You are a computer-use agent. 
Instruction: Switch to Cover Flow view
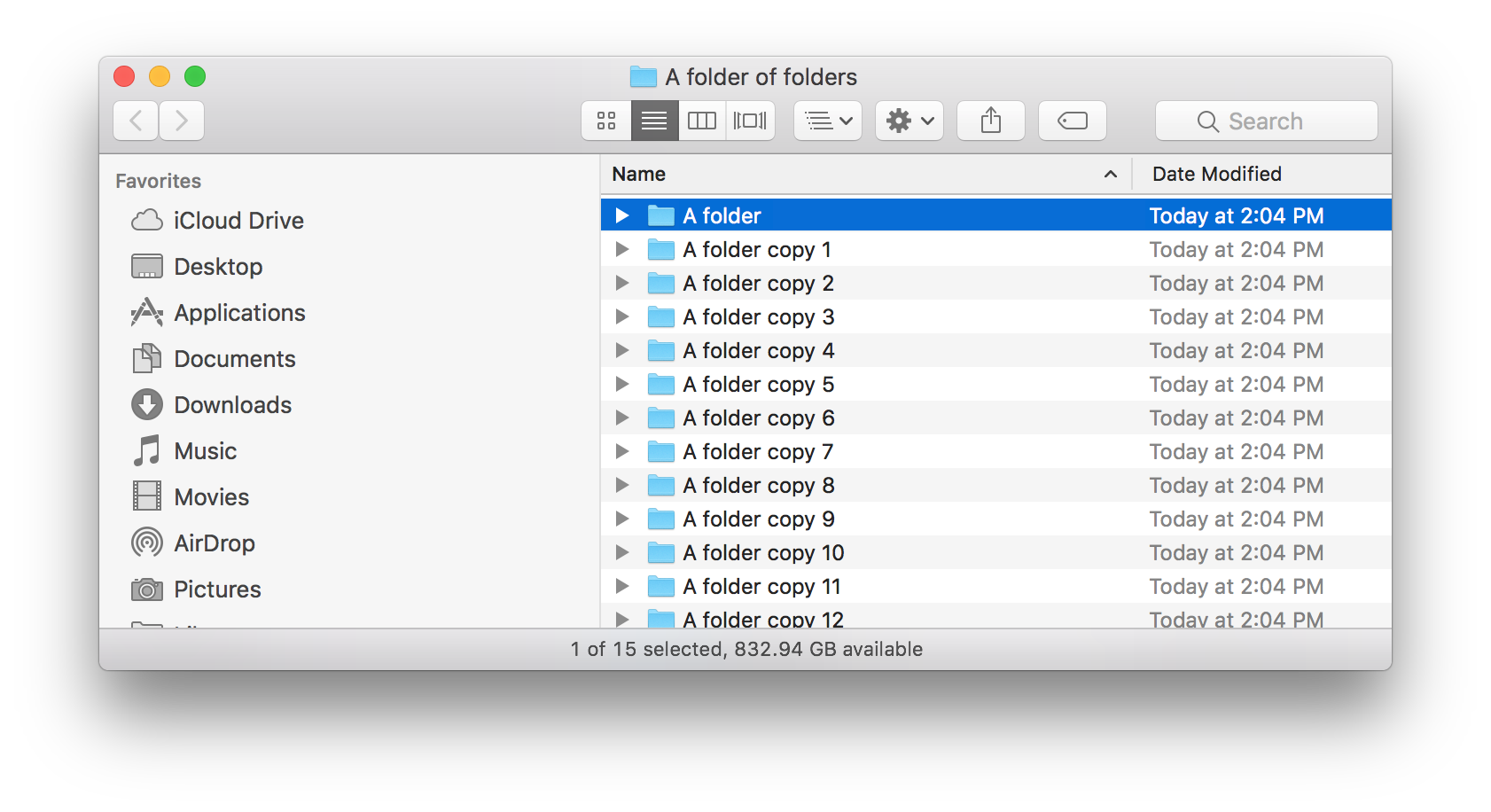(x=750, y=121)
